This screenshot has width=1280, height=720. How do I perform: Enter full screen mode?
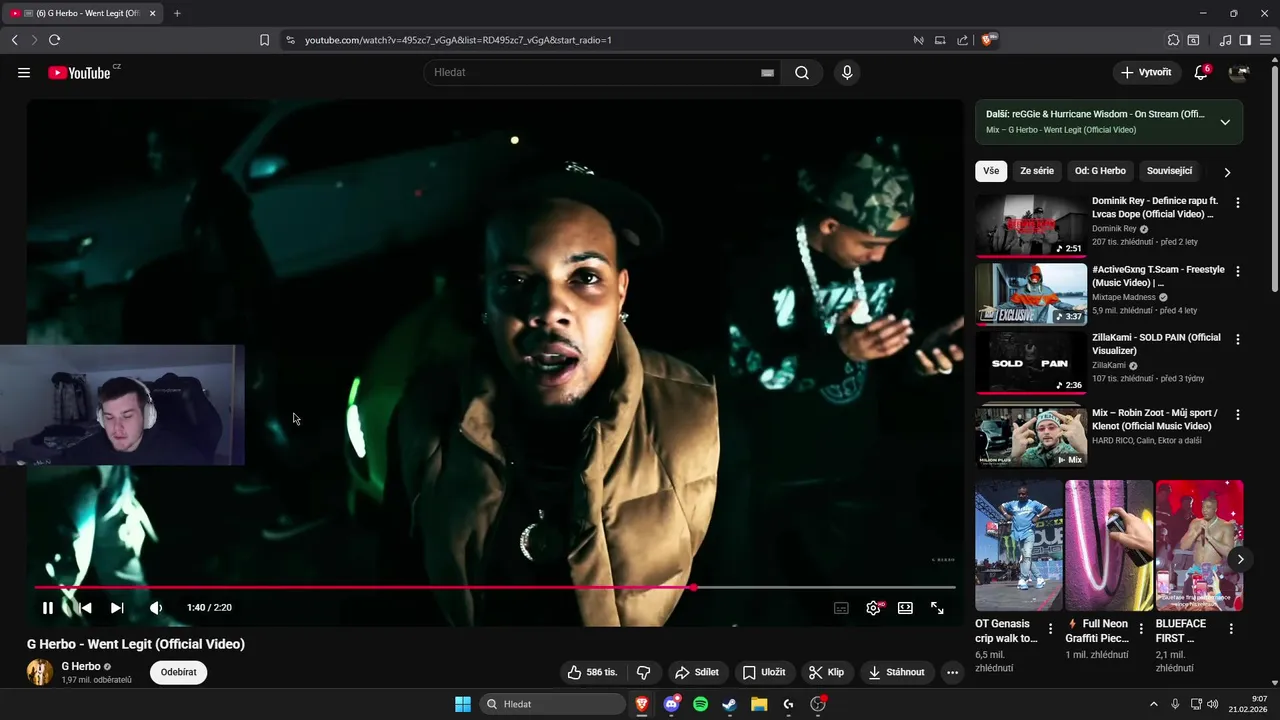pos(937,607)
